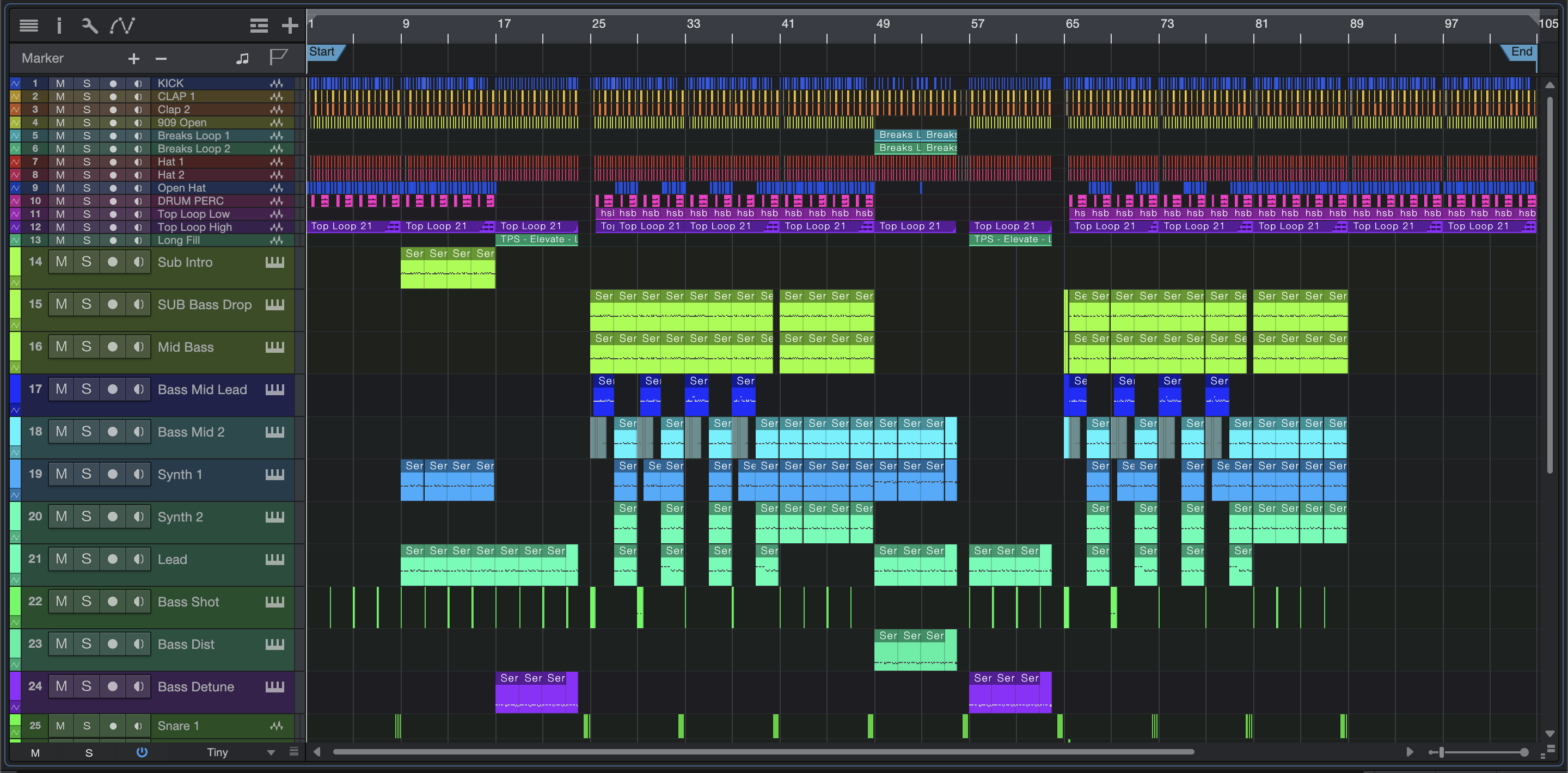Click the waveform icon on KICK track
1568x773 pixels.
point(277,83)
